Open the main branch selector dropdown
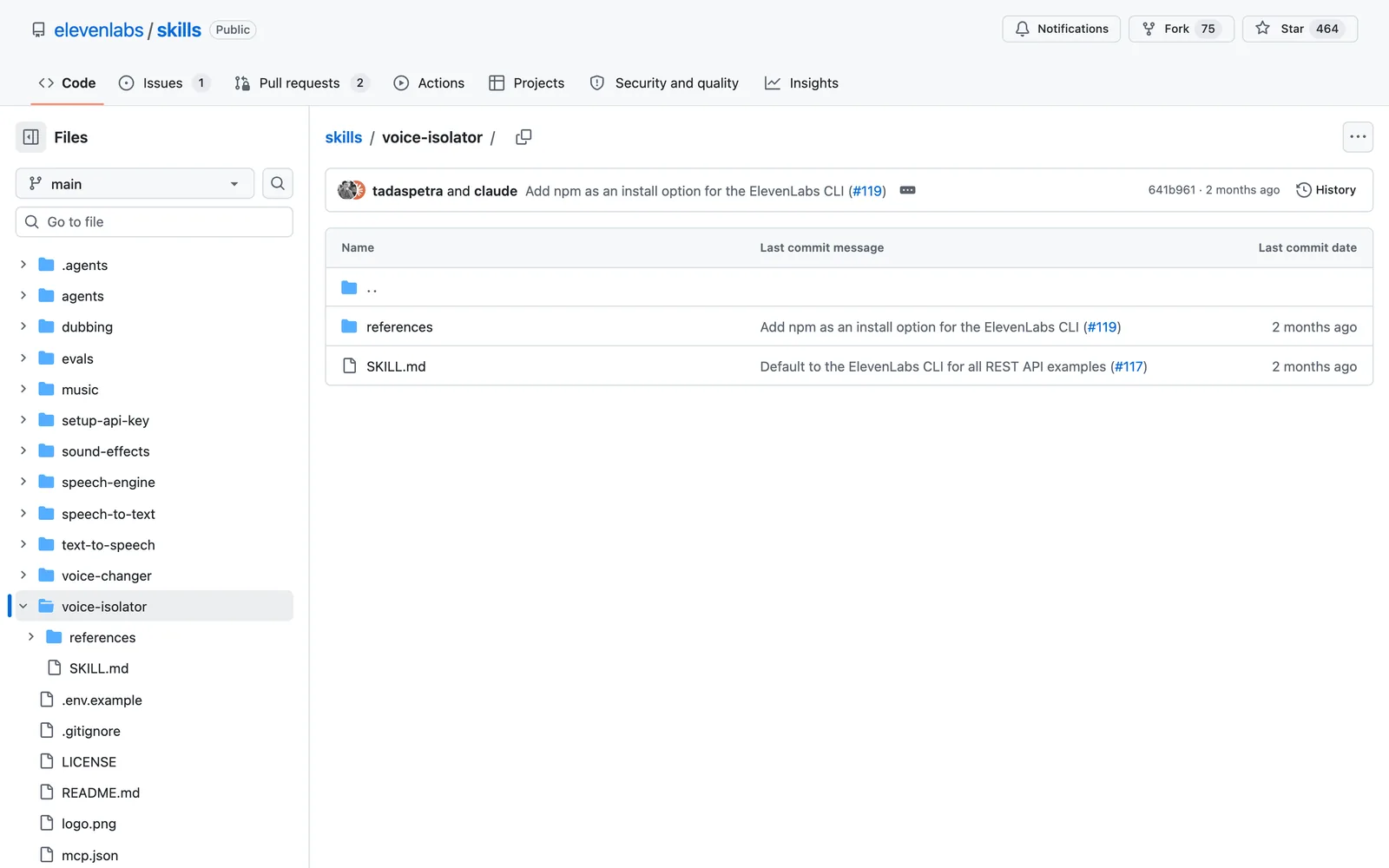The image size is (1389, 868). point(135,183)
